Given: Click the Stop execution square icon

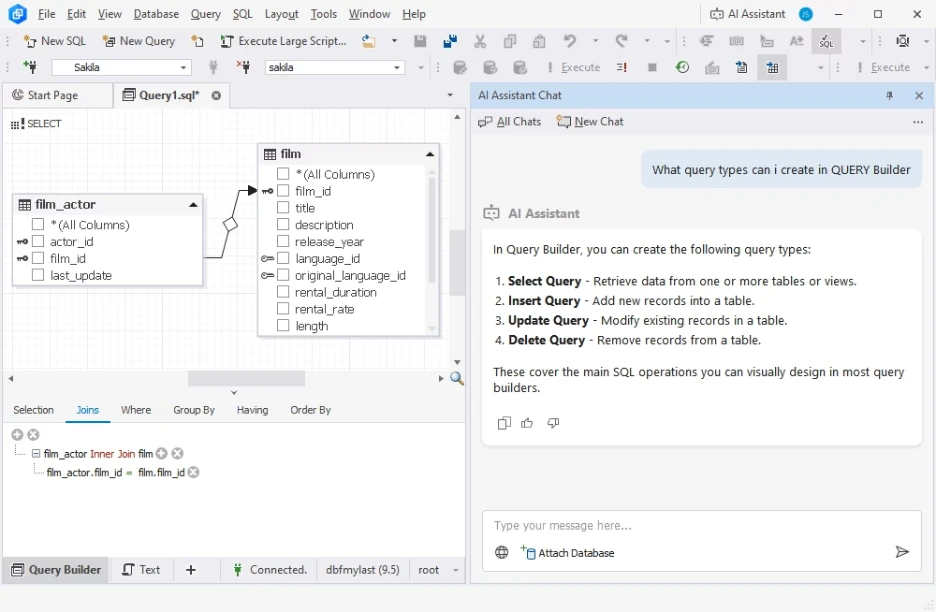Looking at the screenshot, I should click(652, 67).
